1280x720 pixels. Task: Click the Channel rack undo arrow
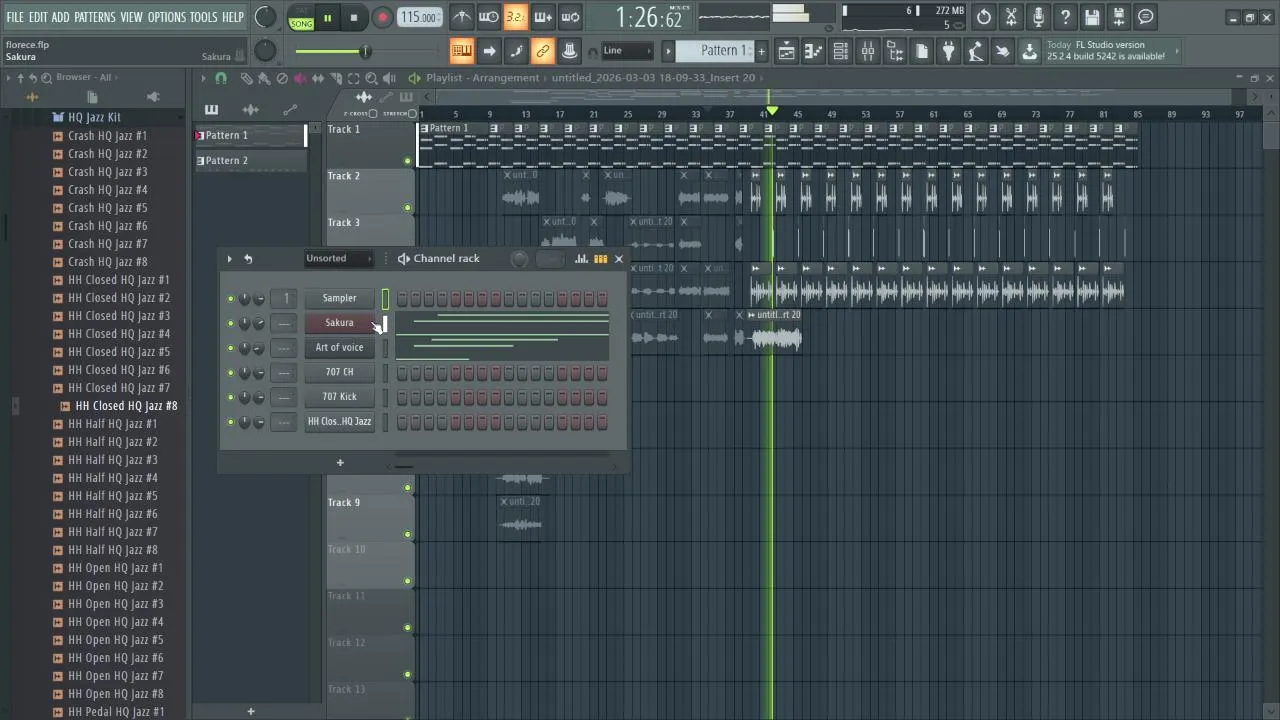pos(248,259)
